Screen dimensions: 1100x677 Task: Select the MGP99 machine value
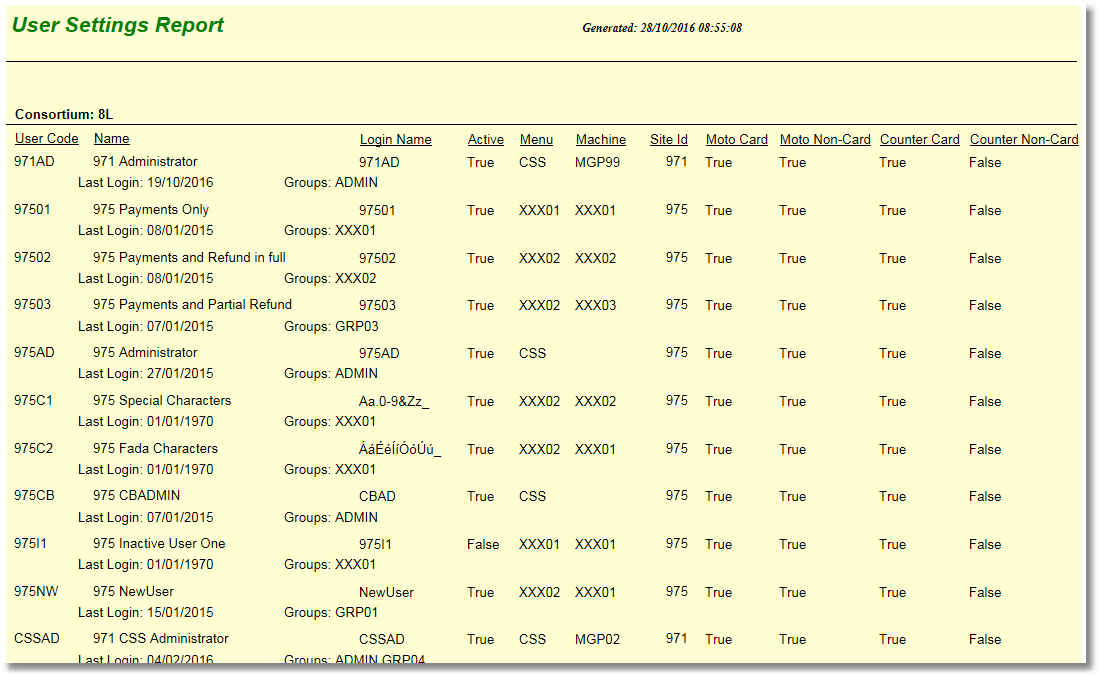click(597, 162)
